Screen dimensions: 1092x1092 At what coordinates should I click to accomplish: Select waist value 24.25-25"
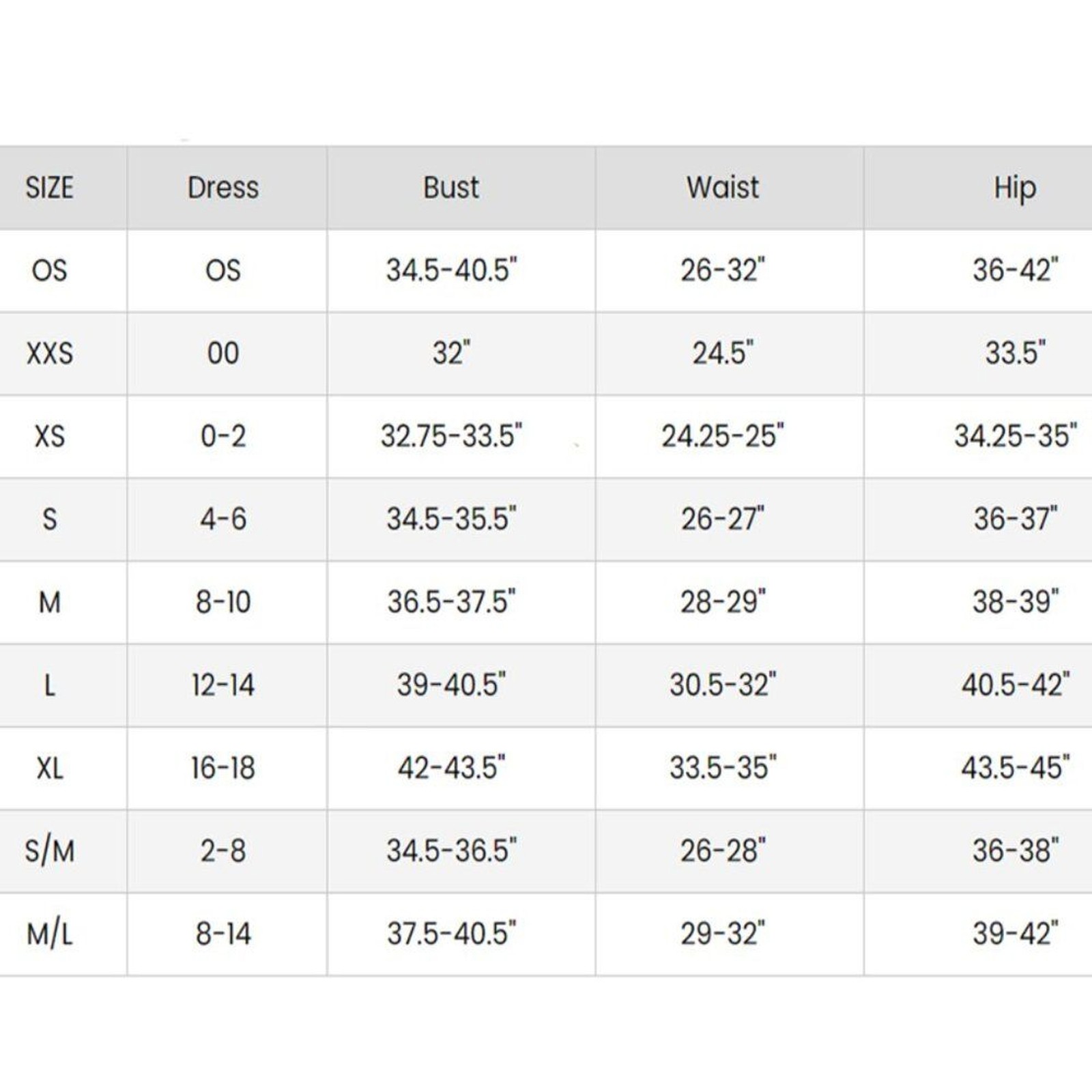(x=723, y=436)
